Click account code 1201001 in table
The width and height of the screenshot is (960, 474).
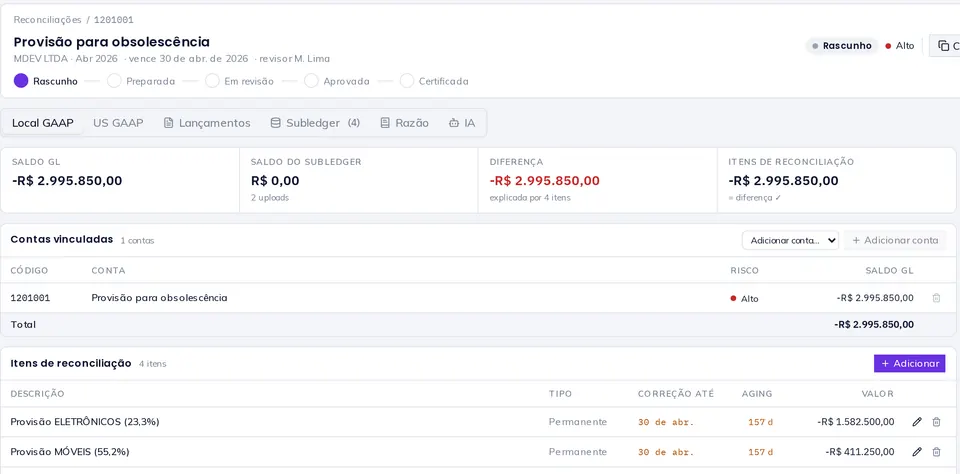coord(31,298)
